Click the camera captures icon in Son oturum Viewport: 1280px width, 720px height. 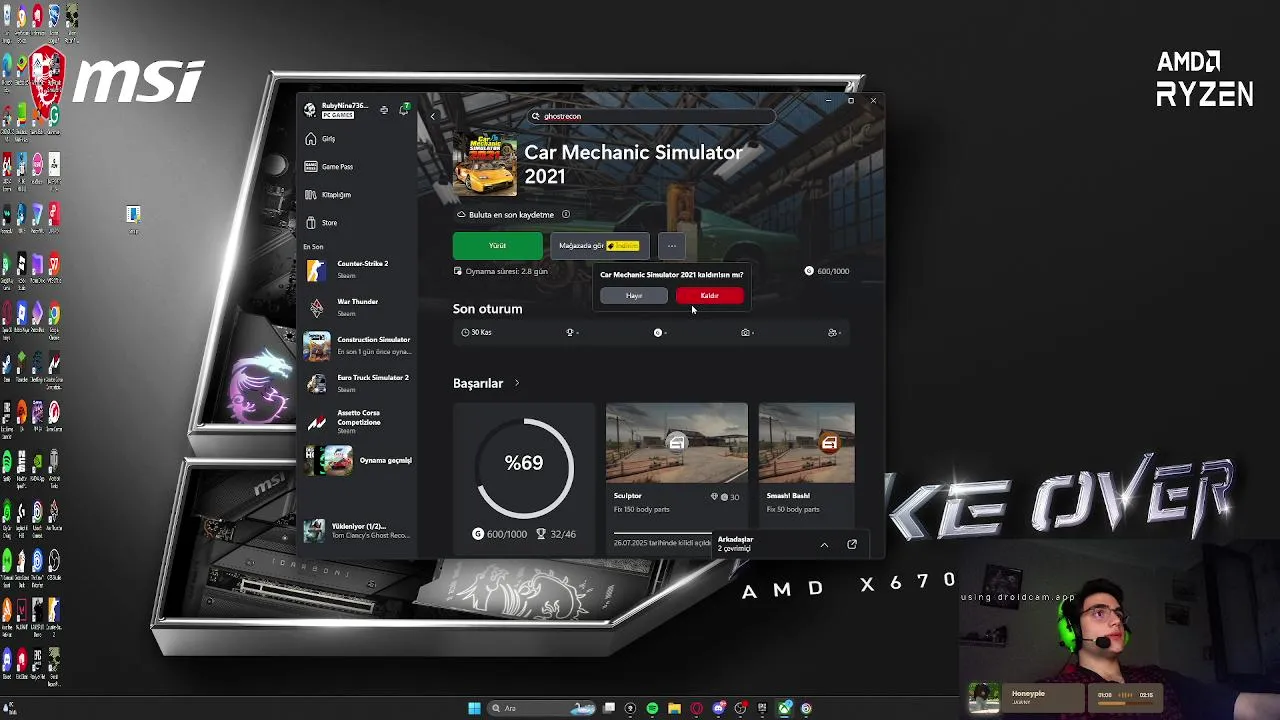[745, 332]
